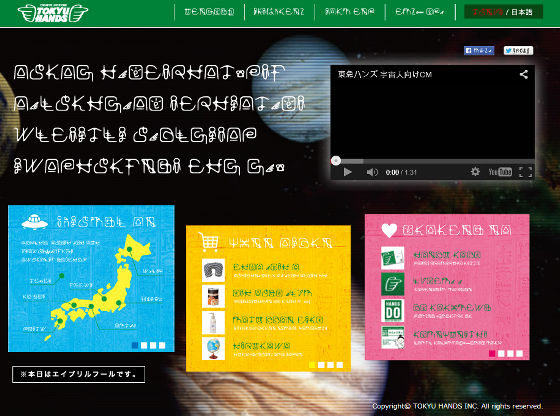Open the globe product thumbnail

[213, 349]
